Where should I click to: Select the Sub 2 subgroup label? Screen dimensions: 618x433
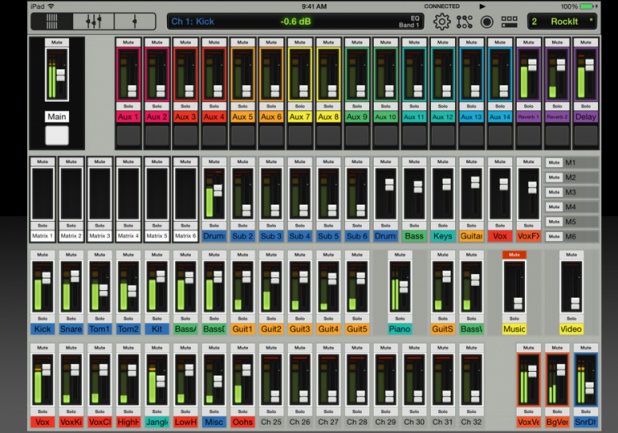[242, 236]
